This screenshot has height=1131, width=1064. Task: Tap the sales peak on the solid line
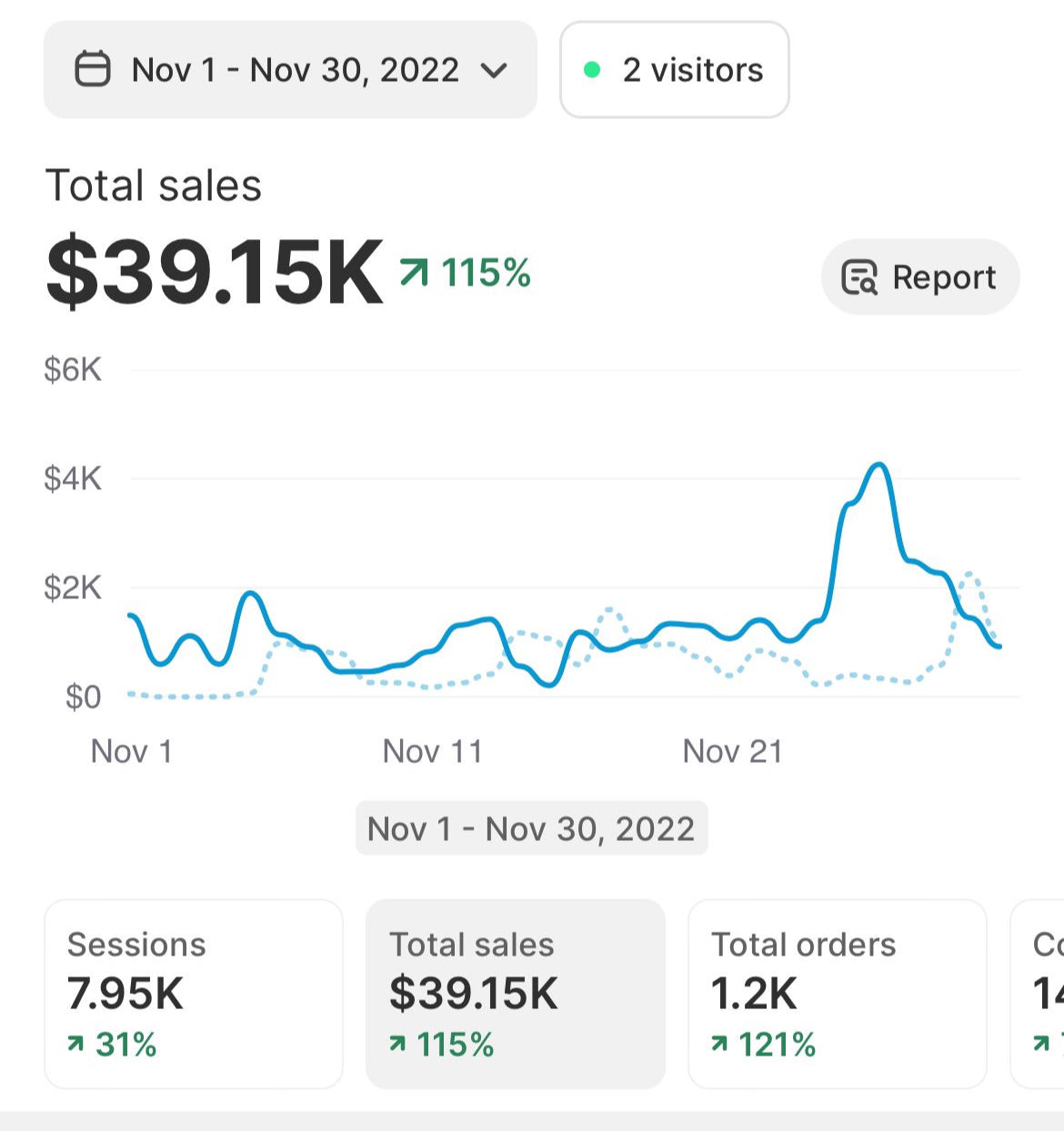point(878,465)
